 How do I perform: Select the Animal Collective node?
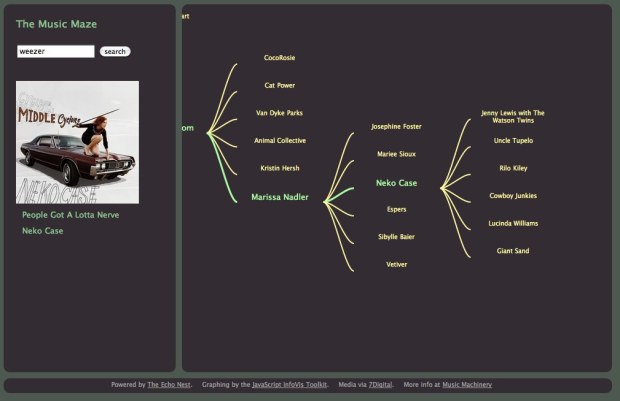coord(279,141)
